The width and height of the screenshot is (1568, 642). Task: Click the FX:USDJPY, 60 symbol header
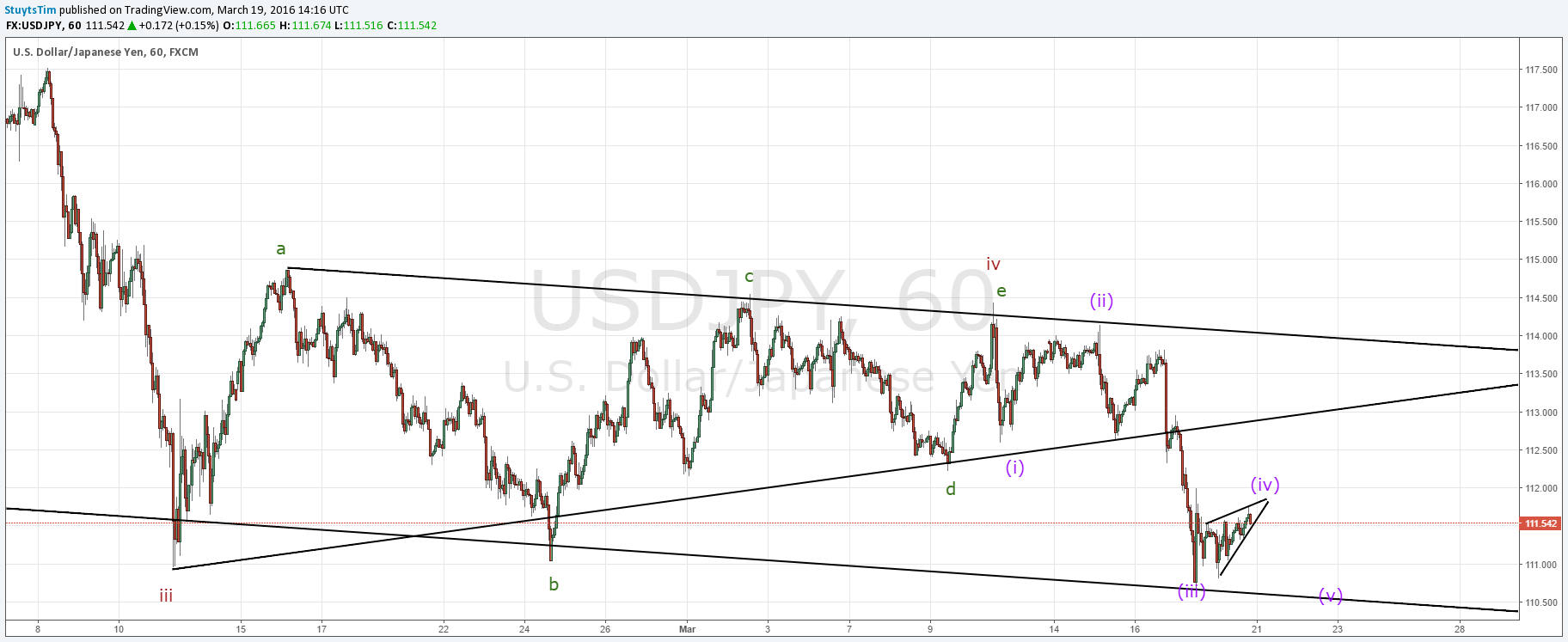coord(44,26)
